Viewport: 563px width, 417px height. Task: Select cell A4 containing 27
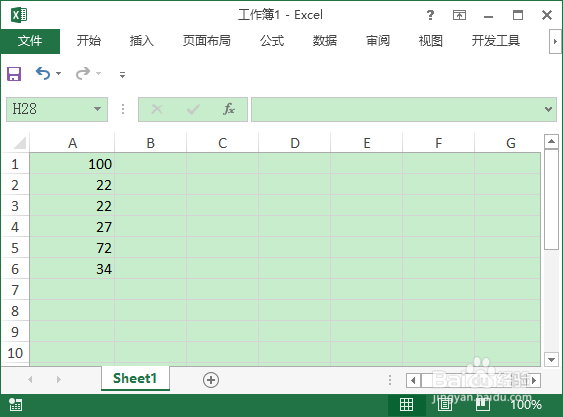click(x=72, y=227)
